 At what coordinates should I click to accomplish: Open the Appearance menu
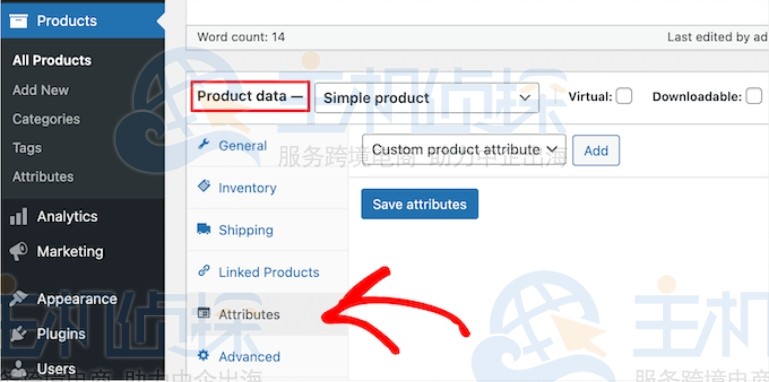tap(77, 299)
